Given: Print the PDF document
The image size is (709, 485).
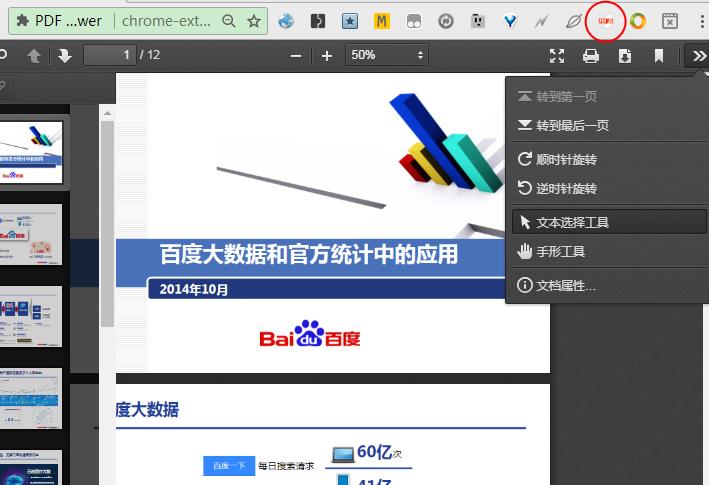Looking at the screenshot, I should [x=591, y=56].
